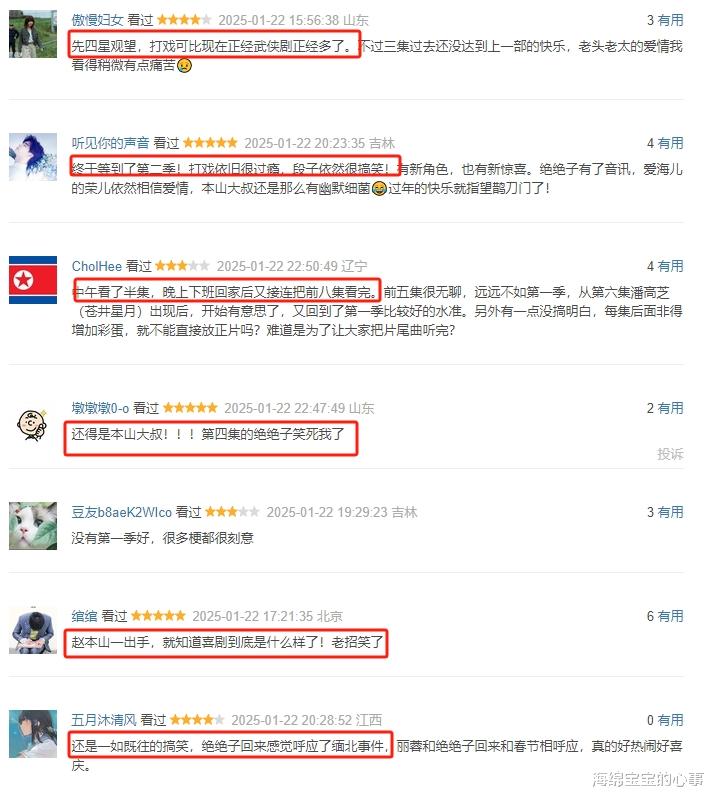Click 绾绾 user avatar picture
Image resolution: width=712 pixels, height=798 pixels.
pyautogui.click(x=33, y=631)
